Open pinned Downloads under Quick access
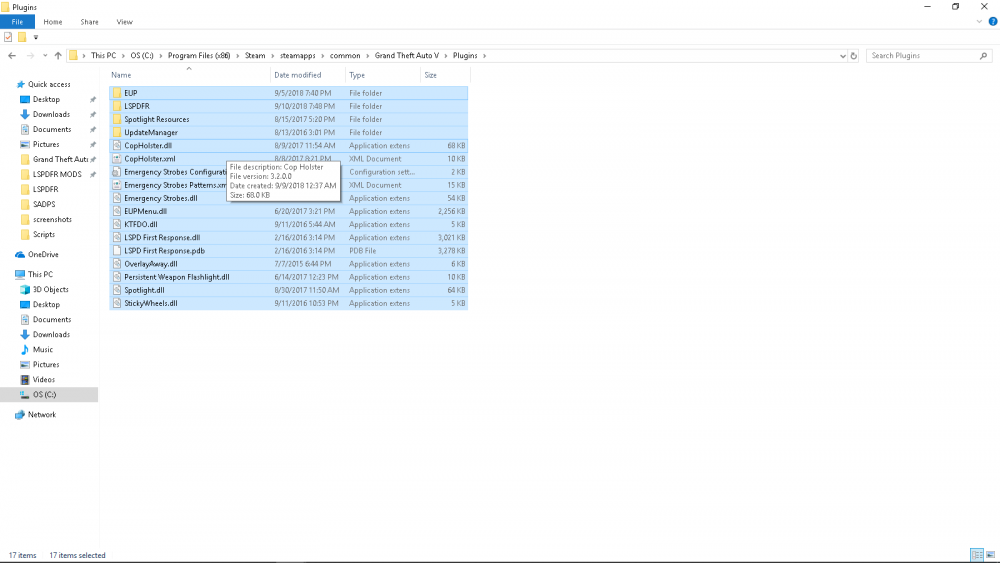Image resolution: width=1000 pixels, height=563 pixels. pyautogui.click(x=51, y=114)
